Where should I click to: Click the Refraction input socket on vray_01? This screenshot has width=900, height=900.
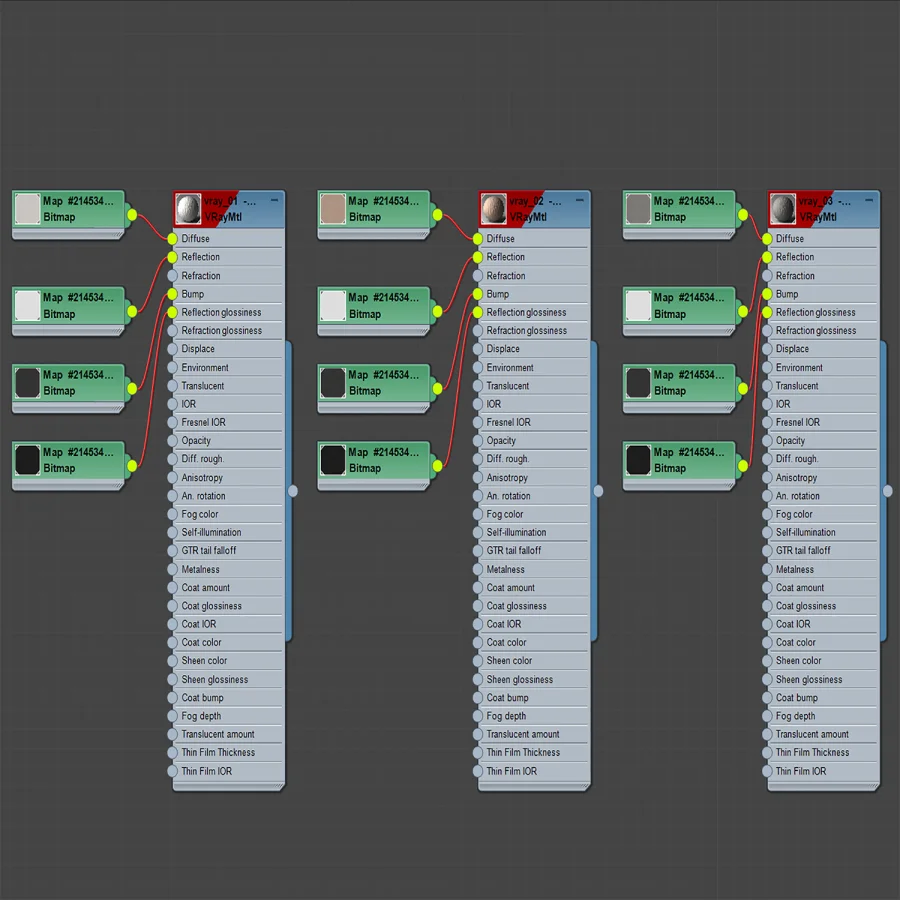pyautogui.click(x=172, y=276)
